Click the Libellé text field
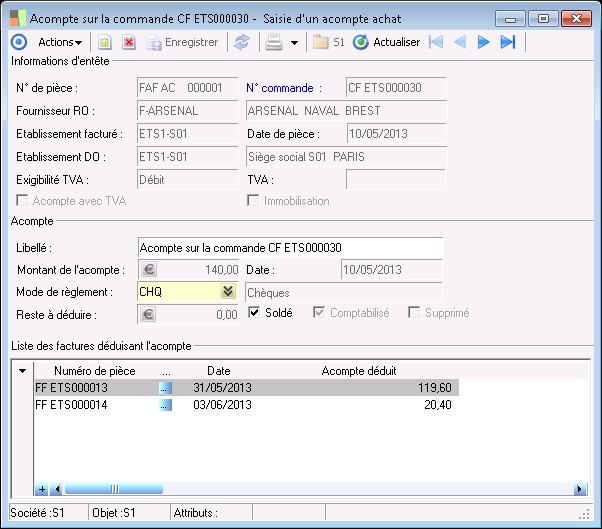602x529 pixels. (289, 248)
